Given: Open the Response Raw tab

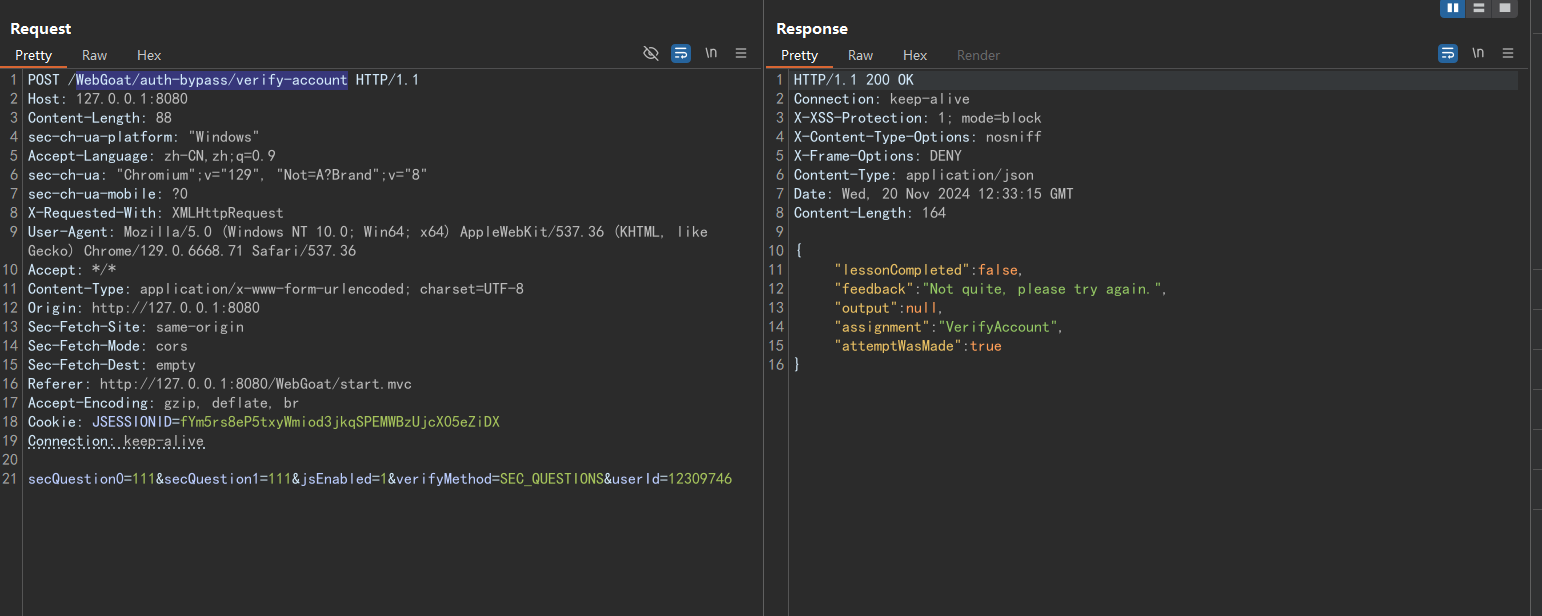Looking at the screenshot, I should coord(860,55).
